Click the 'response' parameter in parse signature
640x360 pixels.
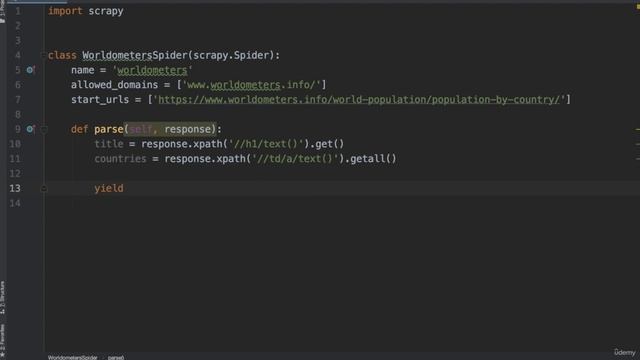click(188, 129)
